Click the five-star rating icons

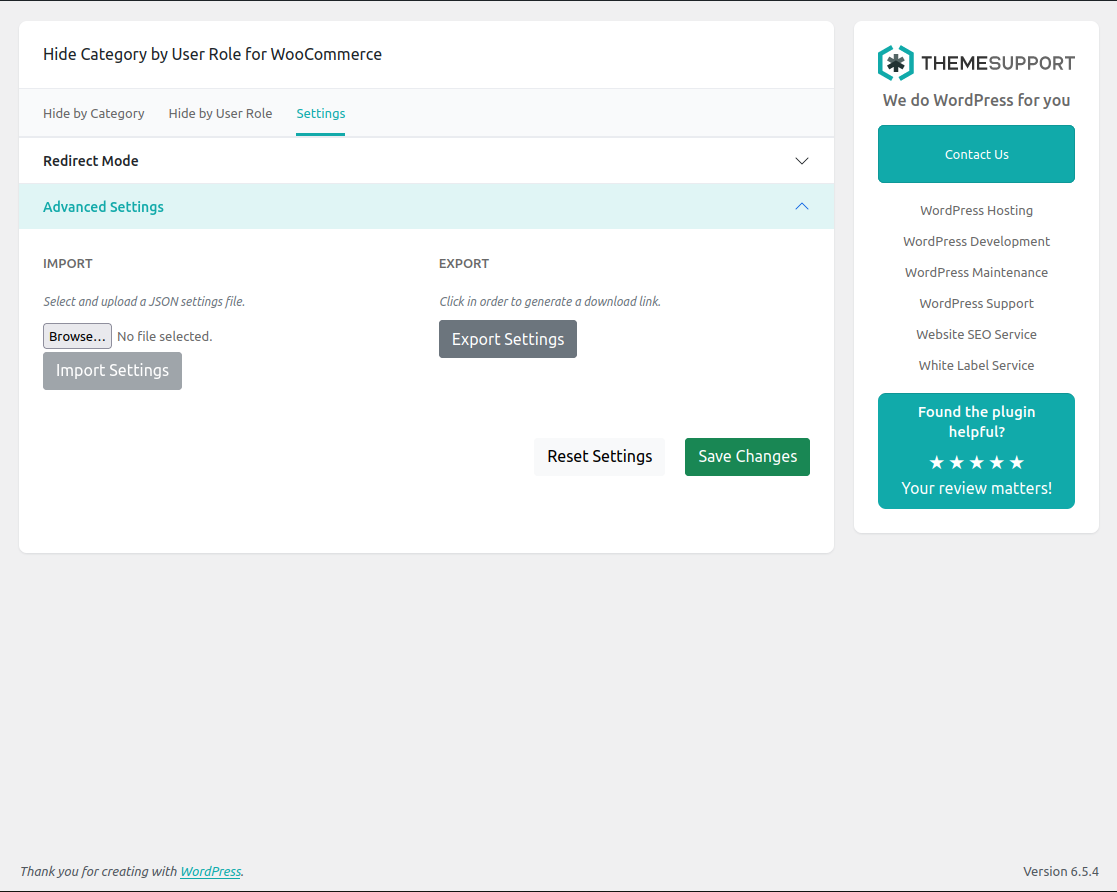(x=976, y=463)
